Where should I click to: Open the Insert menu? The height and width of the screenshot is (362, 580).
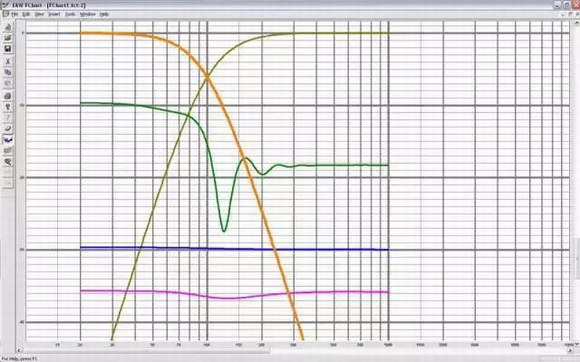[x=54, y=14]
